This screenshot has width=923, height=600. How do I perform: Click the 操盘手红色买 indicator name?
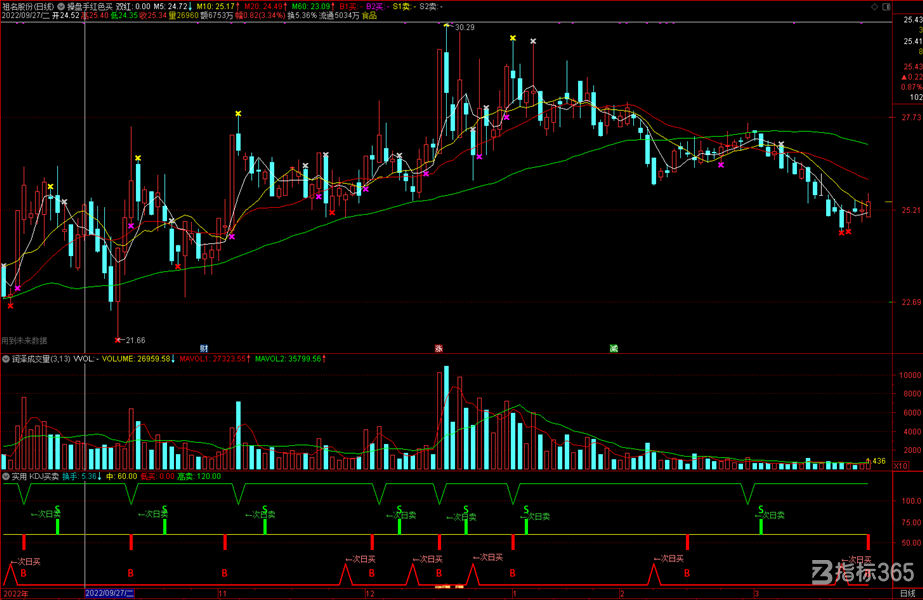coord(89,6)
